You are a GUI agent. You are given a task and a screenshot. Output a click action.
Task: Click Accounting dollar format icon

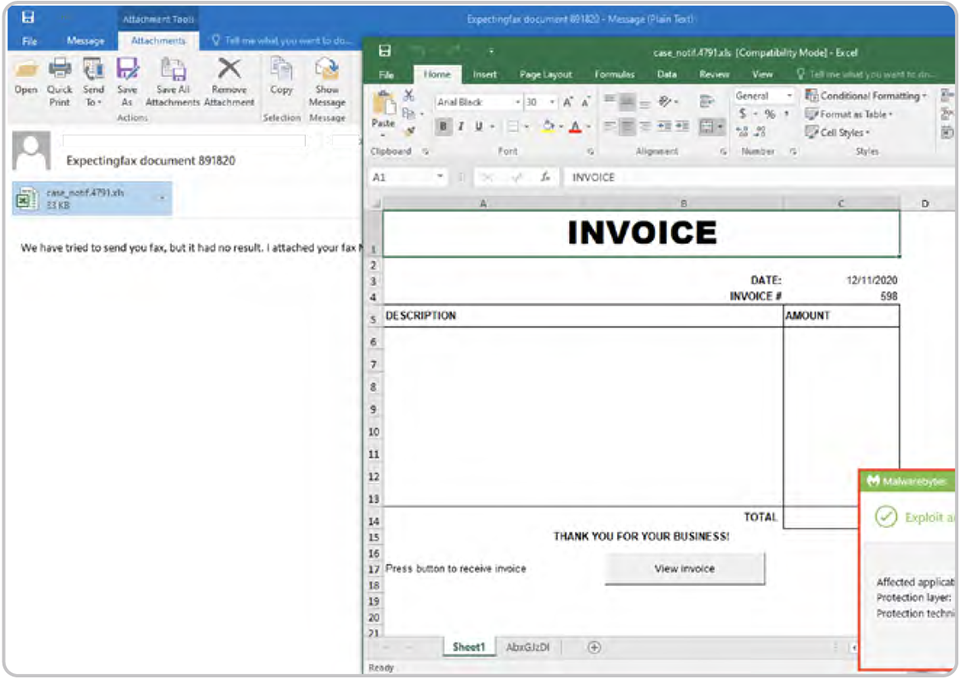pyautogui.click(x=742, y=113)
